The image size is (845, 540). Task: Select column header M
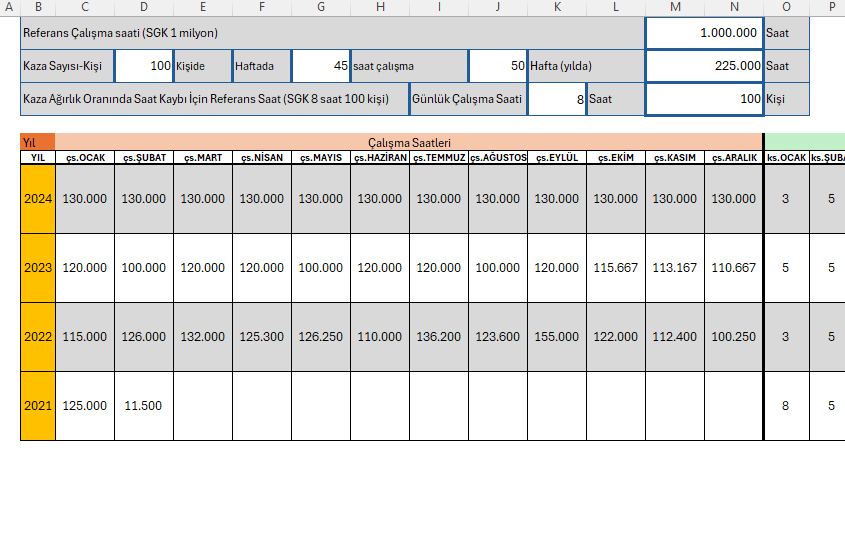(675, 7)
